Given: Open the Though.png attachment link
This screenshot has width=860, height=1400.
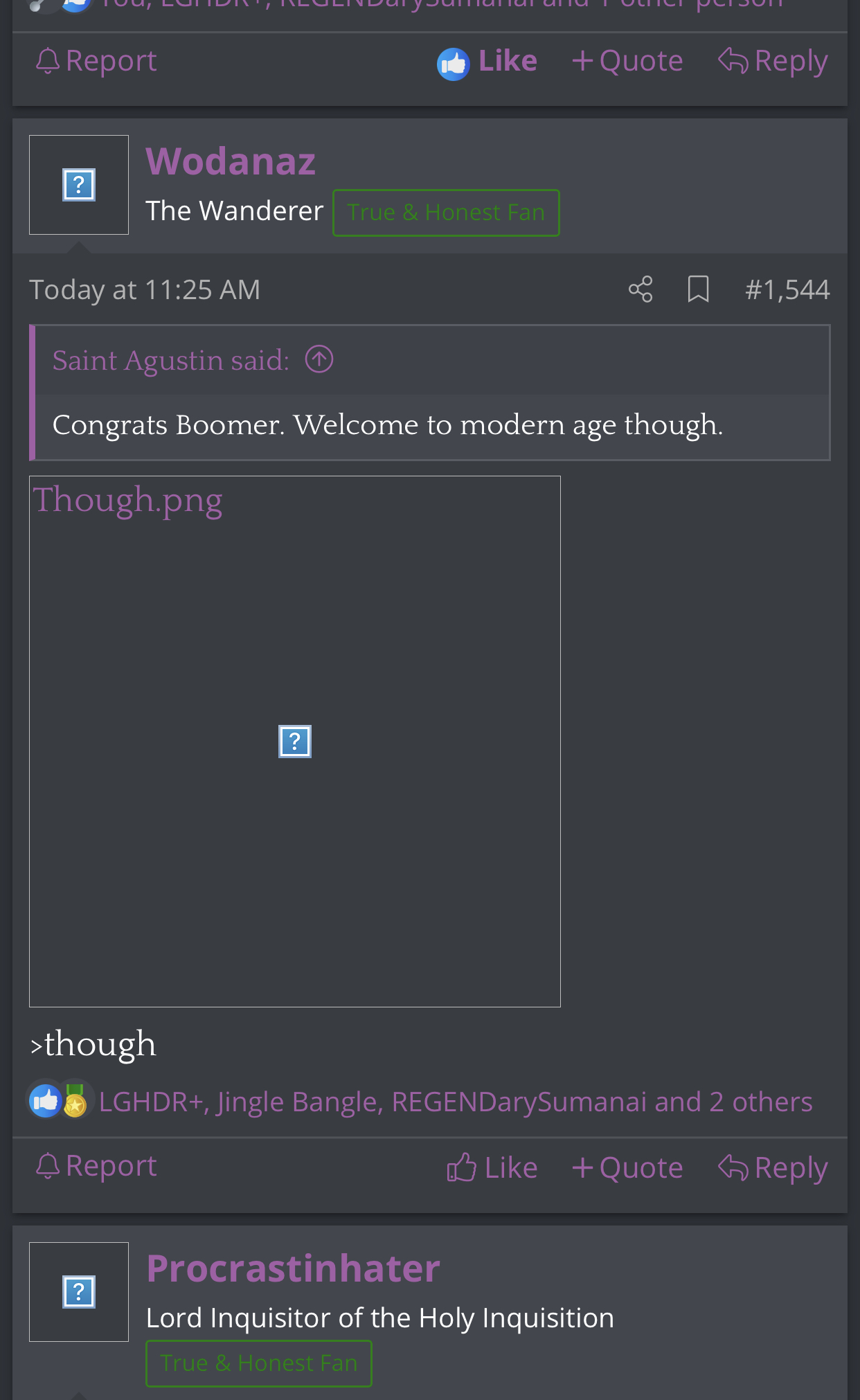Looking at the screenshot, I should point(128,501).
